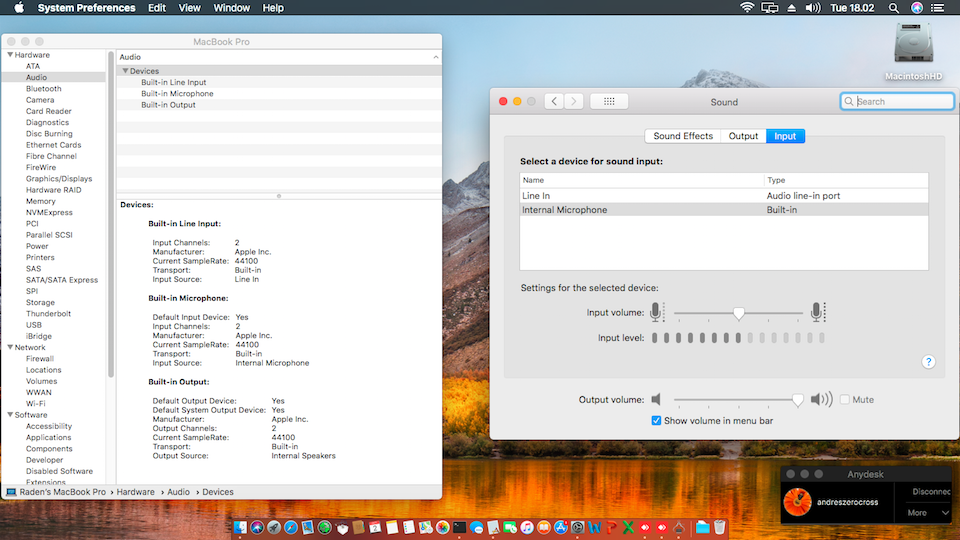Click the Wi-Fi icon in menu bar

point(746,8)
